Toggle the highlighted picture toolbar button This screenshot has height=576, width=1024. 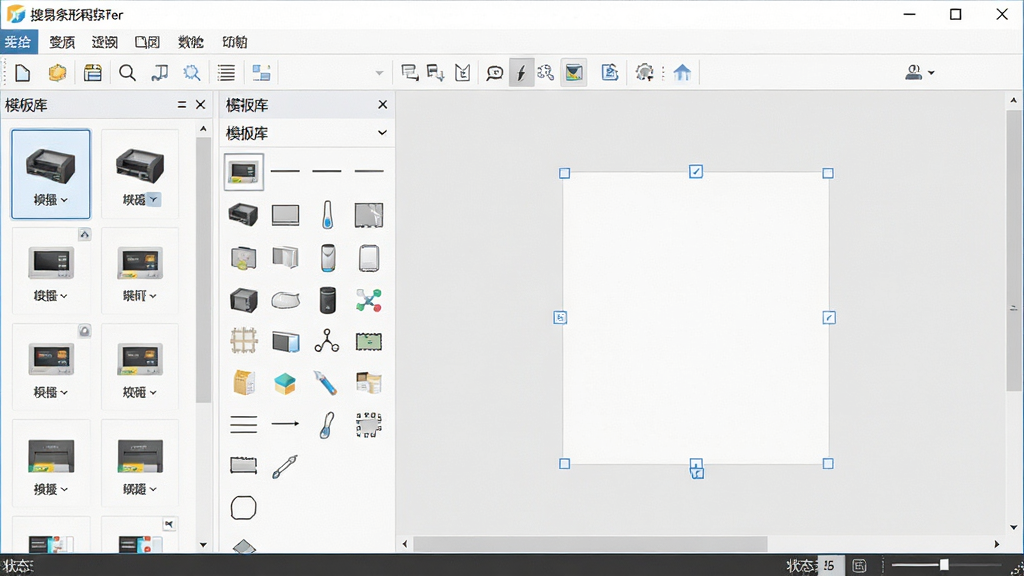coord(573,72)
